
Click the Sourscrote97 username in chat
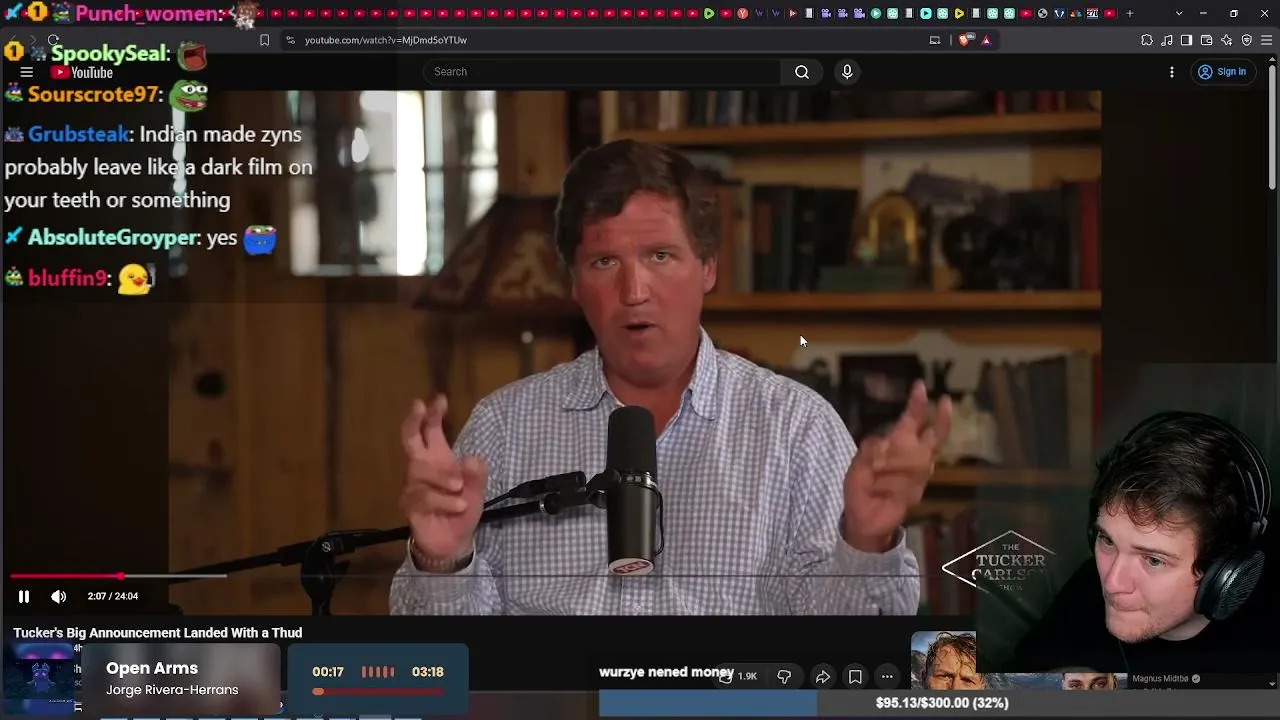[94, 94]
